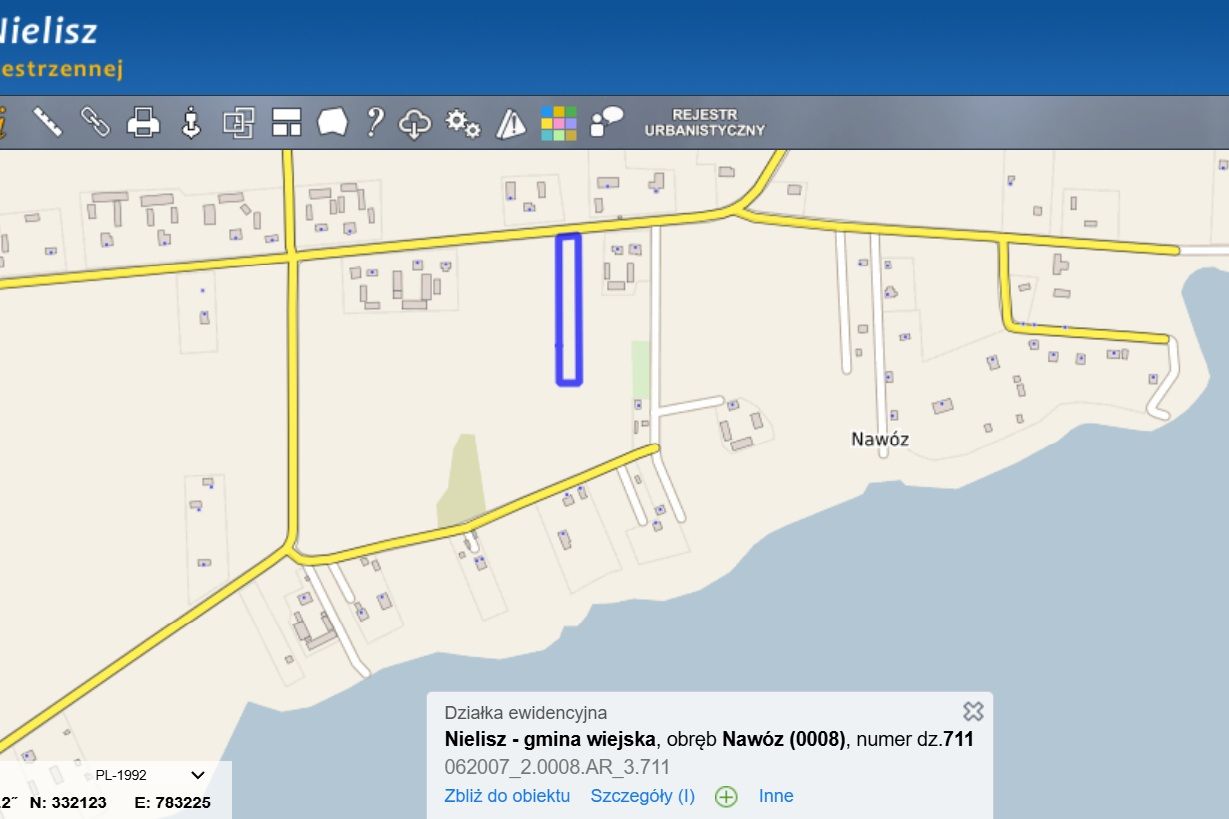Open the Inne link
The width and height of the screenshot is (1229, 819).
point(776,796)
